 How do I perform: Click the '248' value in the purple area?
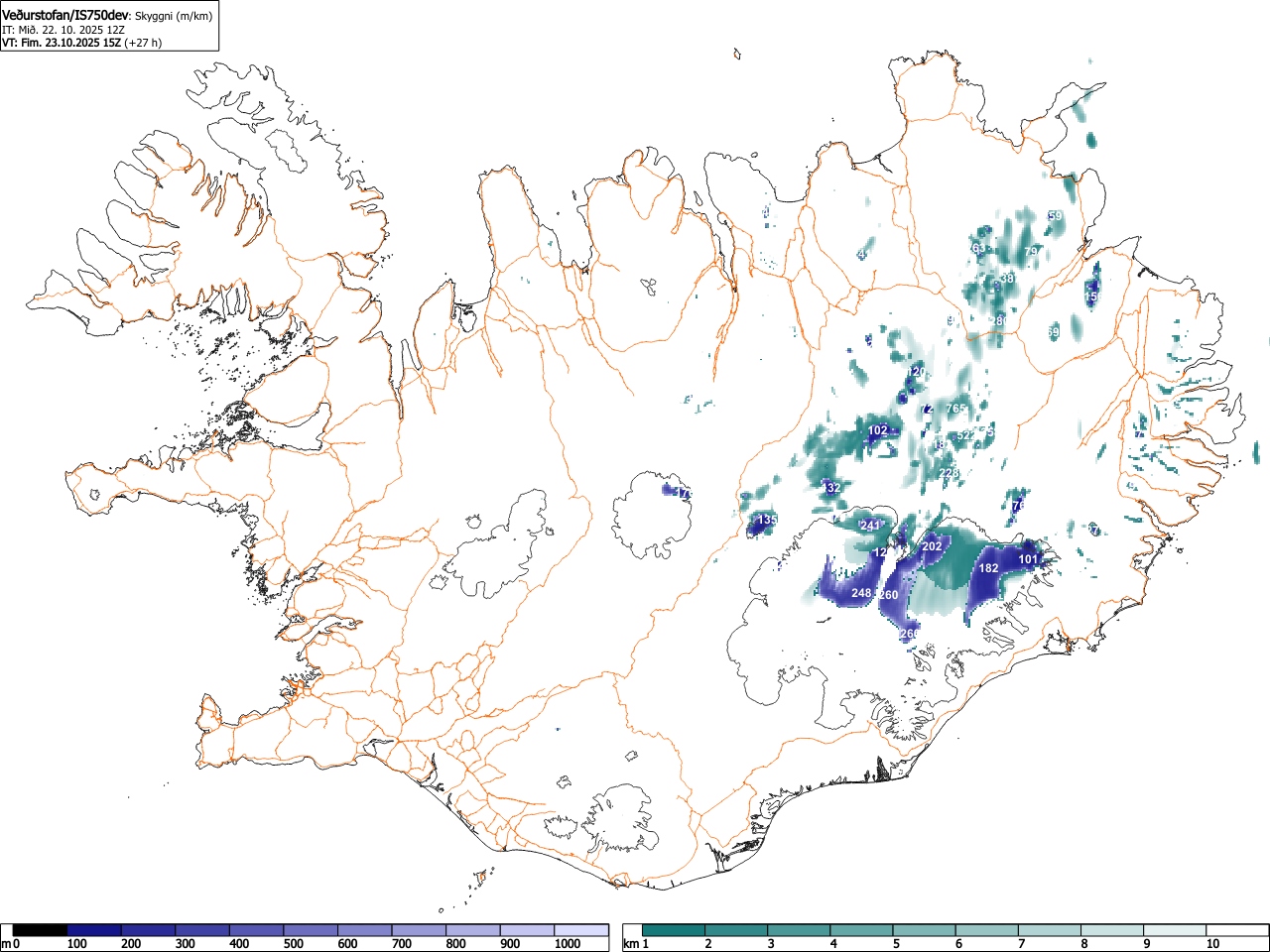[x=861, y=593]
